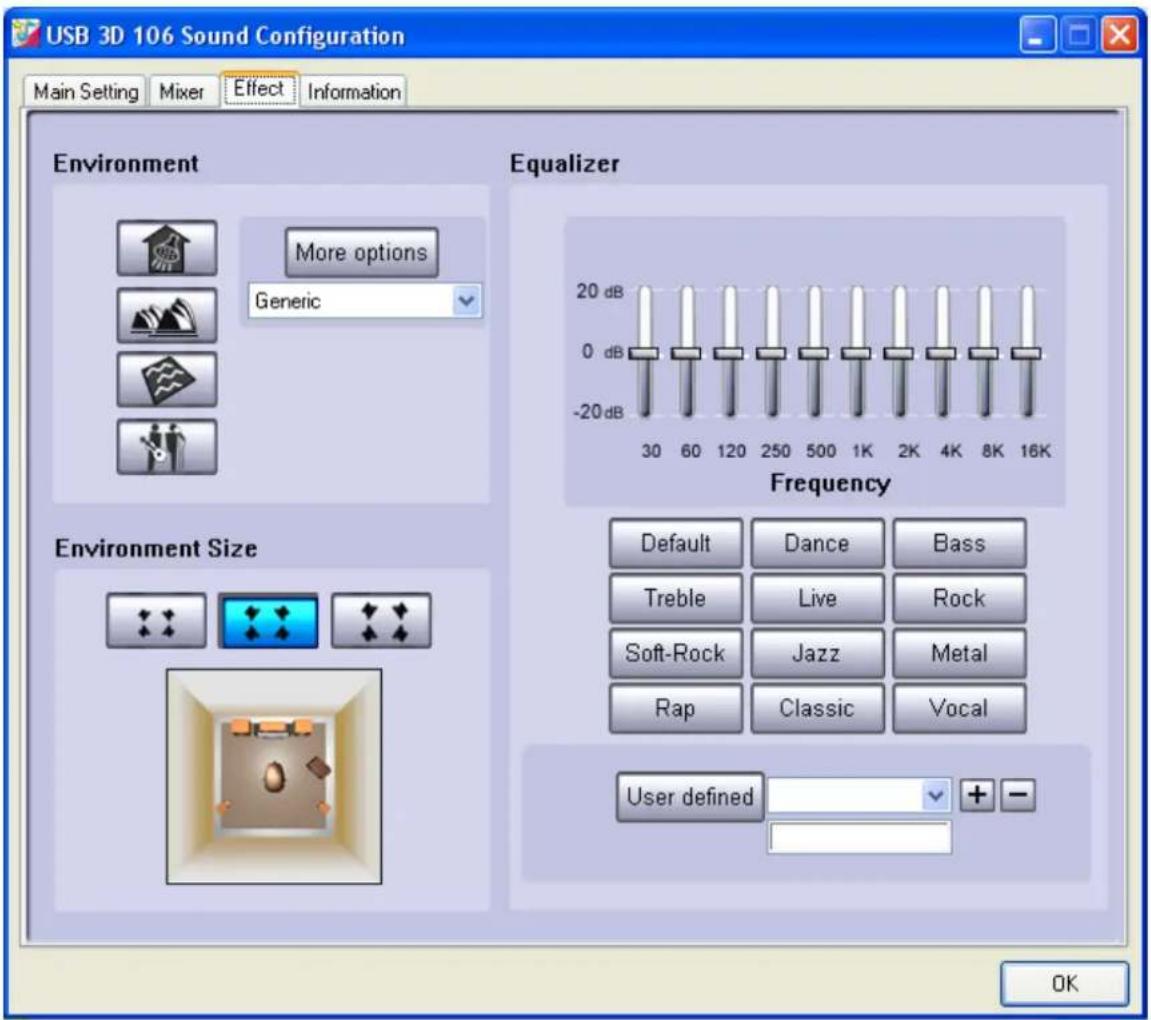This screenshot has width=1151, height=1020.
Task: Click the 60 Hz equalizer slider
Action: pyautogui.click(x=686, y=352)
